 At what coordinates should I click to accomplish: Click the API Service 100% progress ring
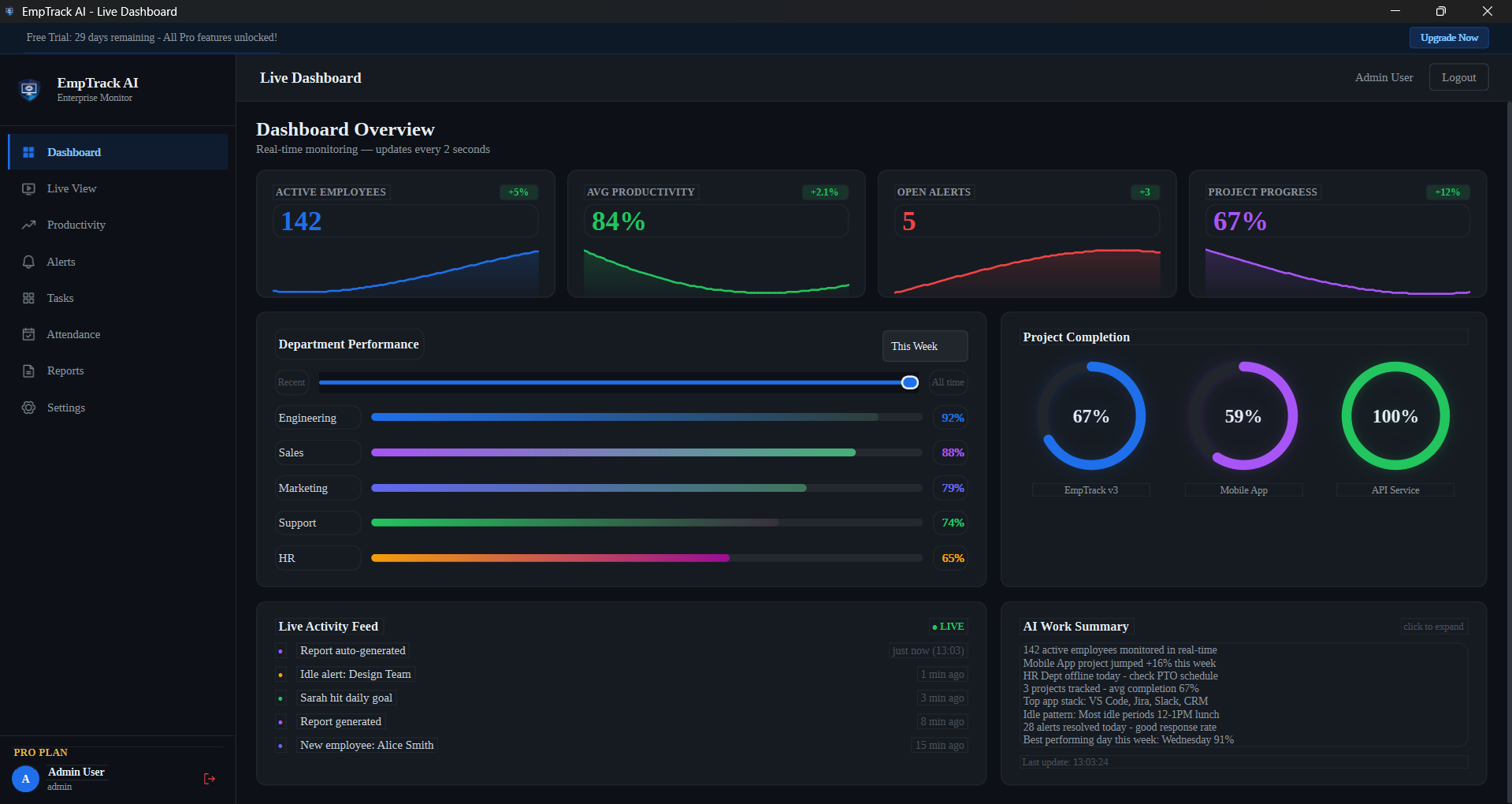click(1395, 416)
